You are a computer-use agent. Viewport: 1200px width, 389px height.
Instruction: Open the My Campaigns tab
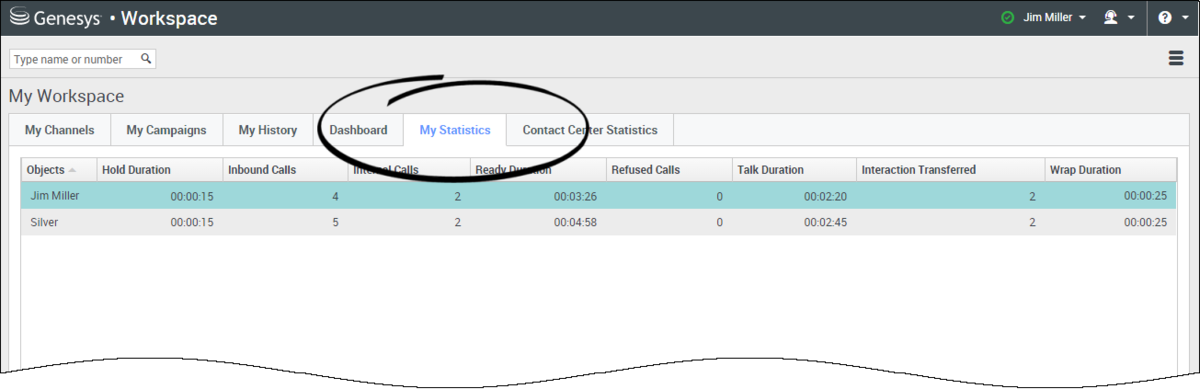pyautogui.click(x=166, y=130)
